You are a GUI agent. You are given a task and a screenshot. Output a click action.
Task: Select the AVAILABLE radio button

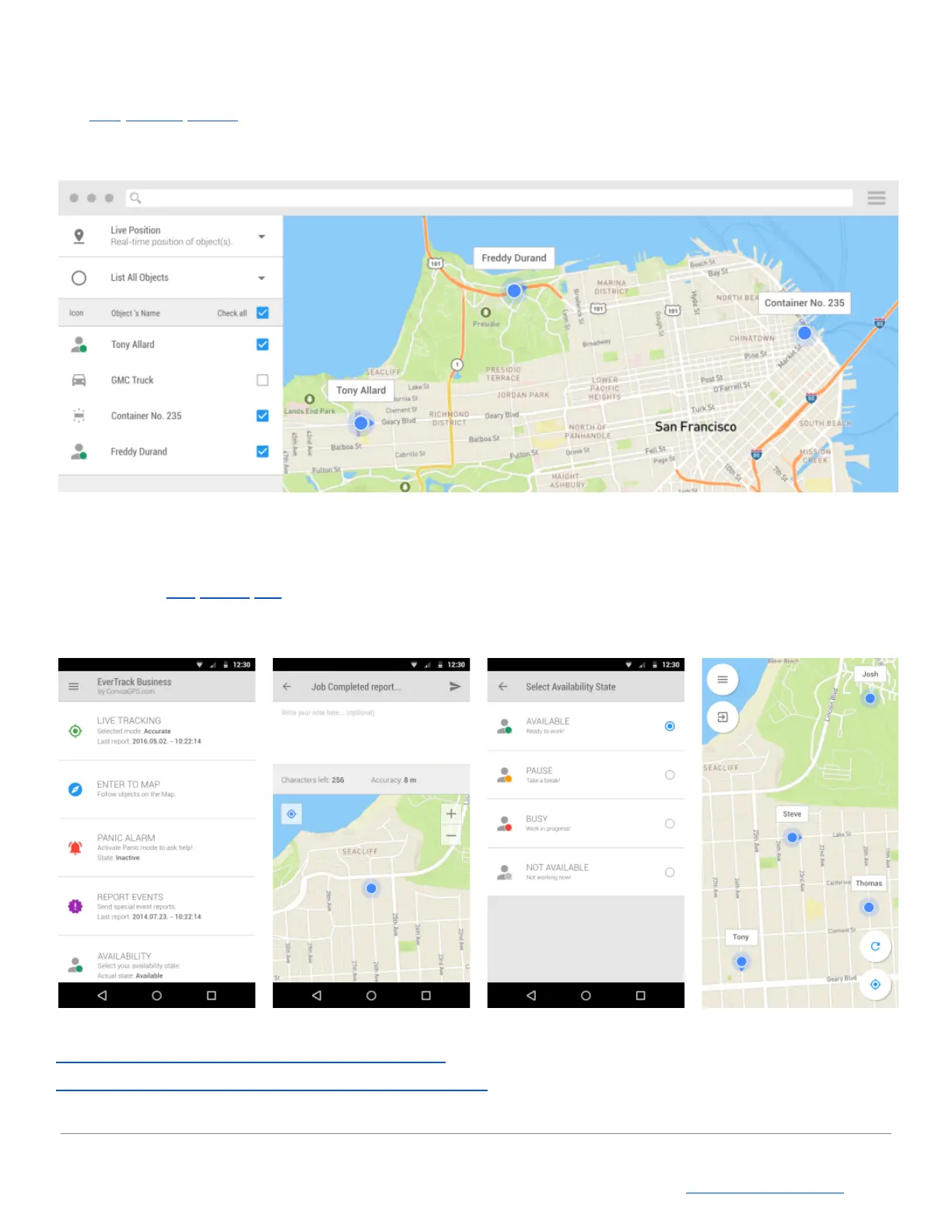pyautogui.click(x=670, y=726)
